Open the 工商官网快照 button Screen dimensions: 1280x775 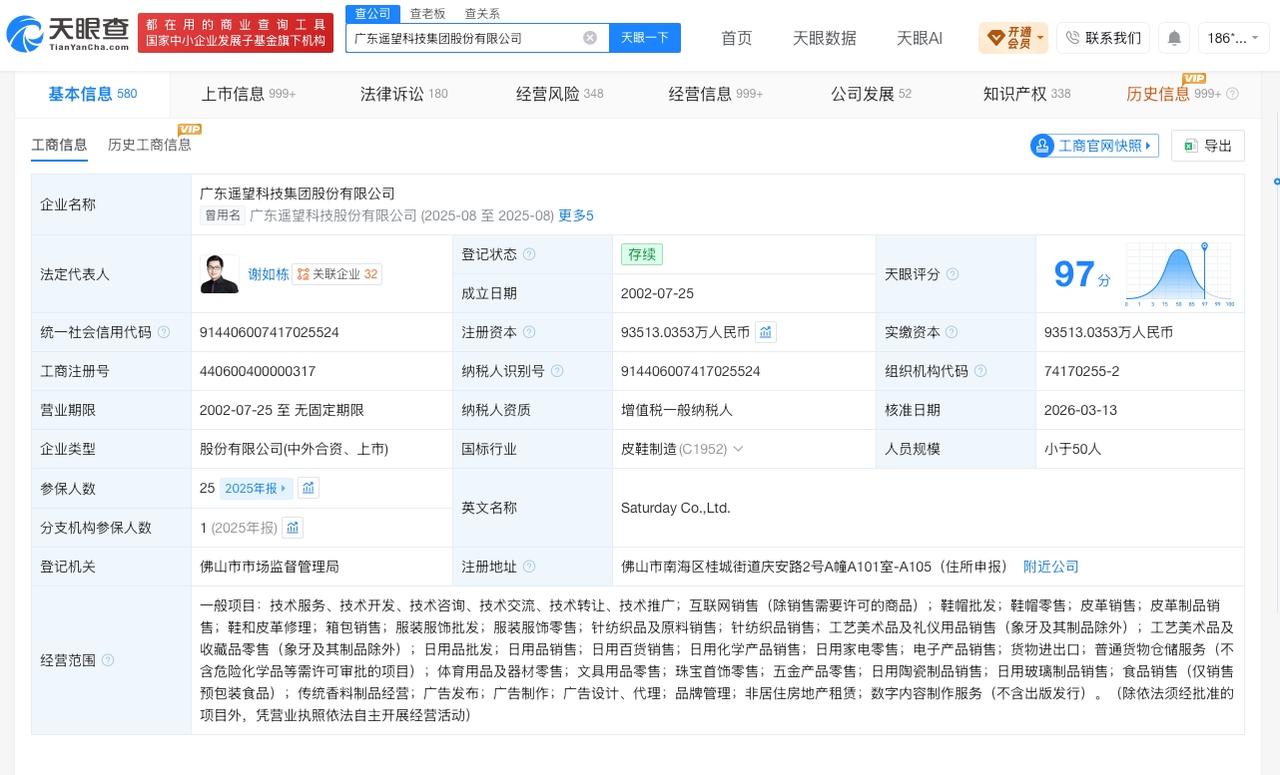click(x=1094, y=146)
